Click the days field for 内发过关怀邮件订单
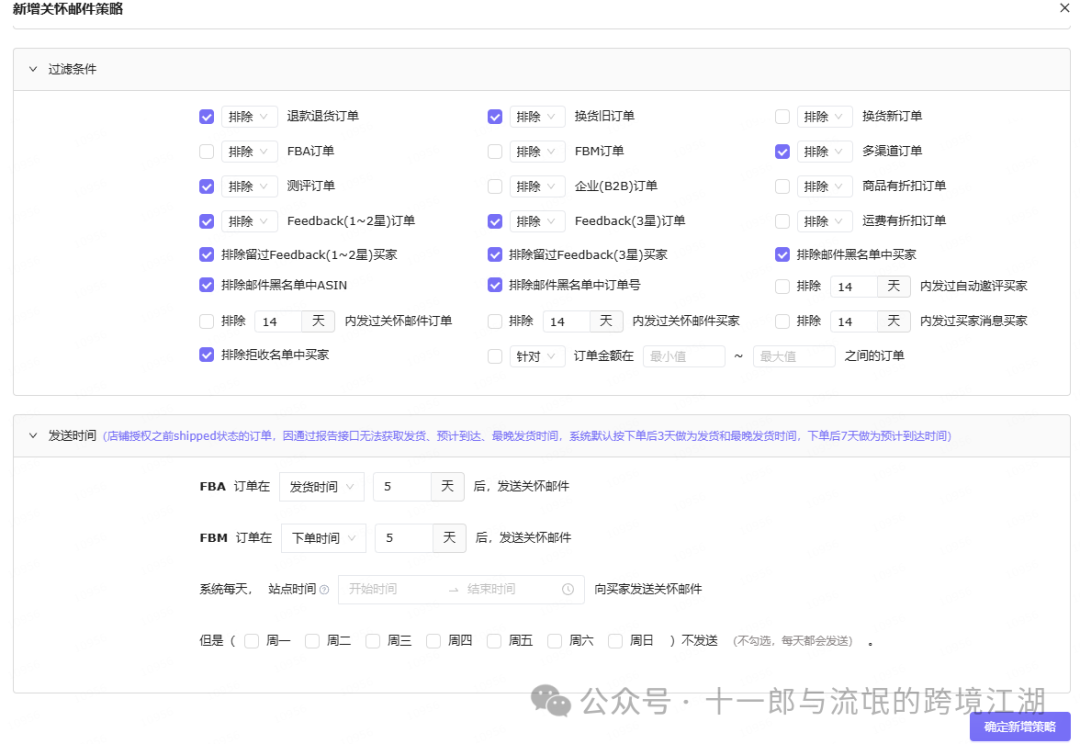The width and height of the screenshot is (1080, 744). [x=278, y=321]
